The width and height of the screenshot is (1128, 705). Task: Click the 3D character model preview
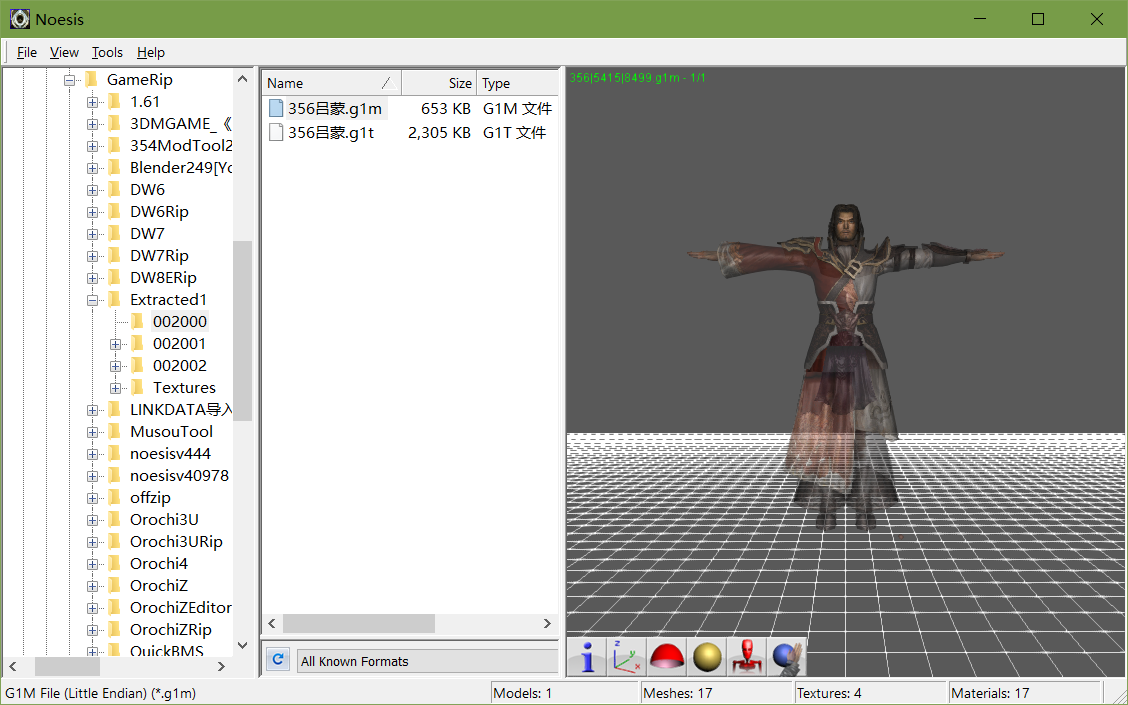tap(846, 367)
